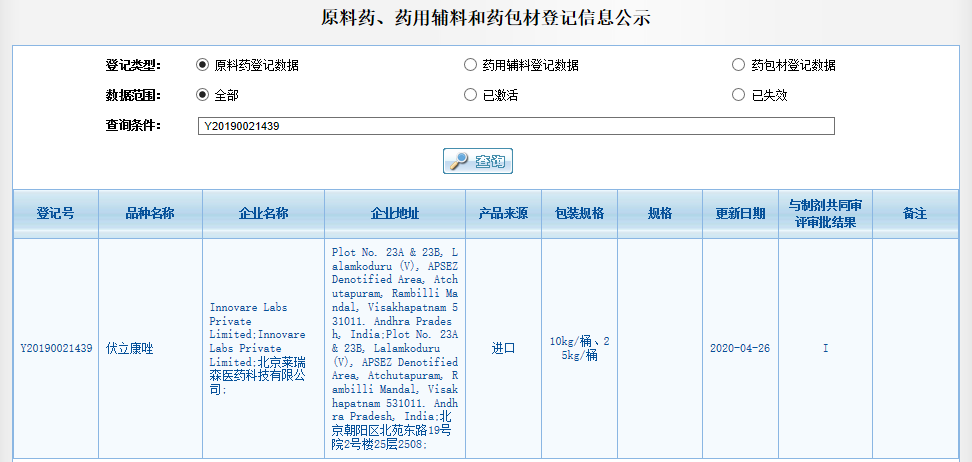Click registration number Y20190021439 table cell
972x462 pixels.
[x=56, y=349]
